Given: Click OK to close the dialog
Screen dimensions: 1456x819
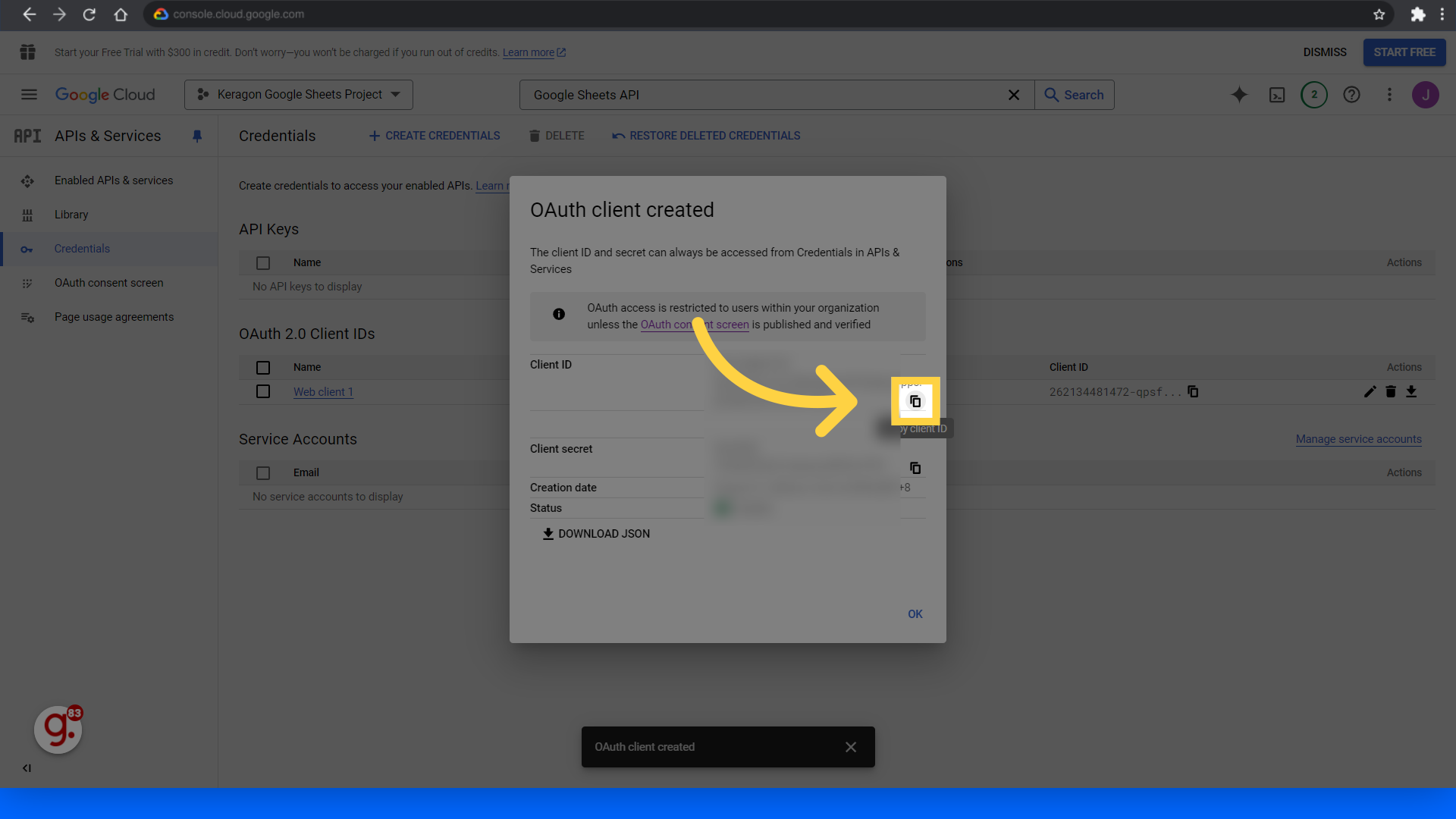Looking at the screenshot, I should [915, 614].
